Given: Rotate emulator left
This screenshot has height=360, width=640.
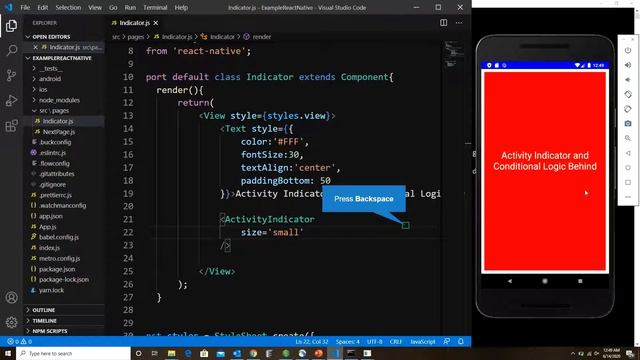Looking at the screenshot, I should coord(628,94).
